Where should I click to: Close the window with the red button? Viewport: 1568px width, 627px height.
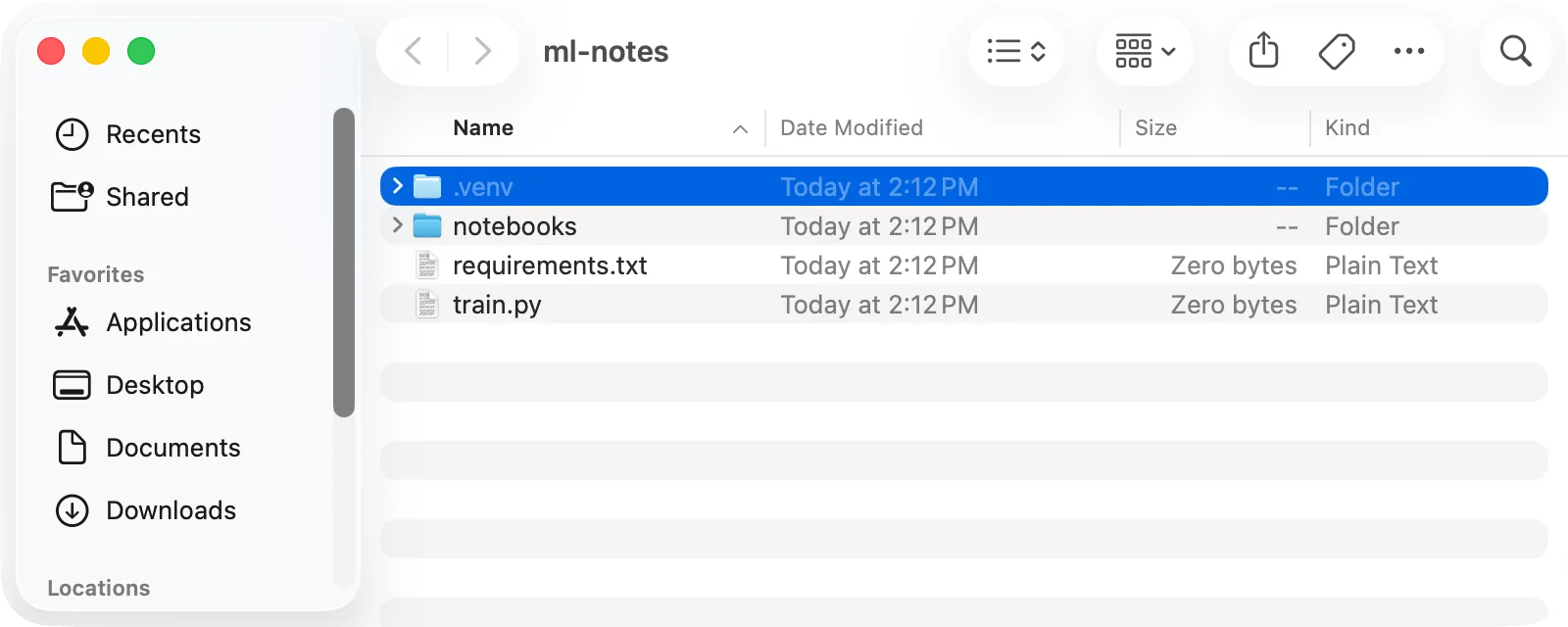point(51,51)
